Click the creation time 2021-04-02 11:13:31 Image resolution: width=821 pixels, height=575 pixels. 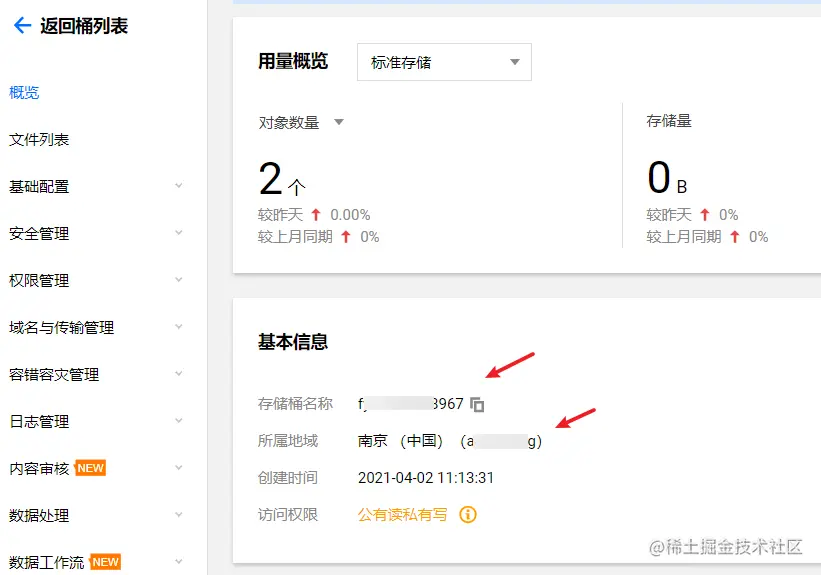click(x=426, y=478)
